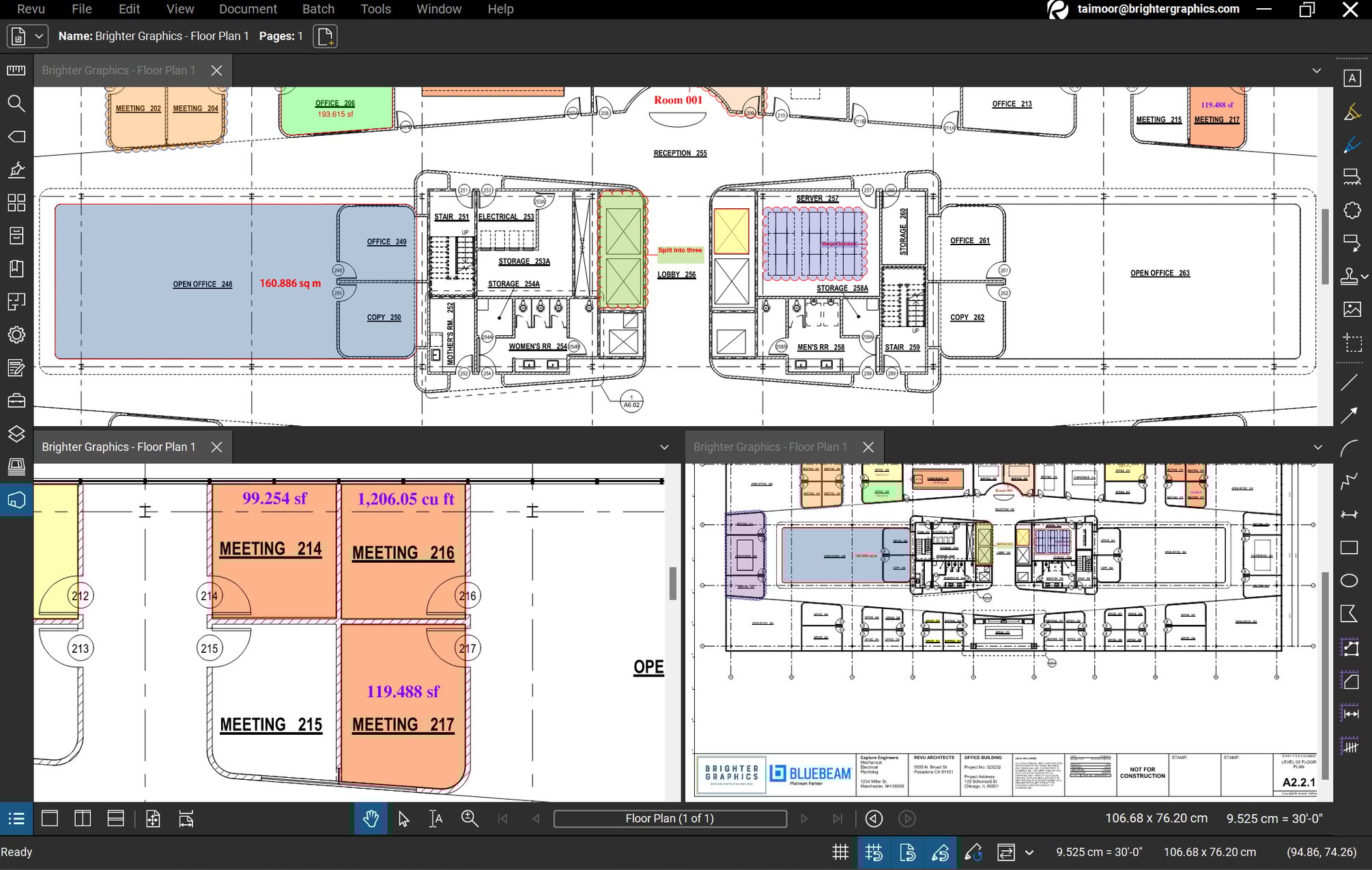Viewport: 1372px width, 870px height.
Task: Open the Document menu
Action: click(247, 9)
